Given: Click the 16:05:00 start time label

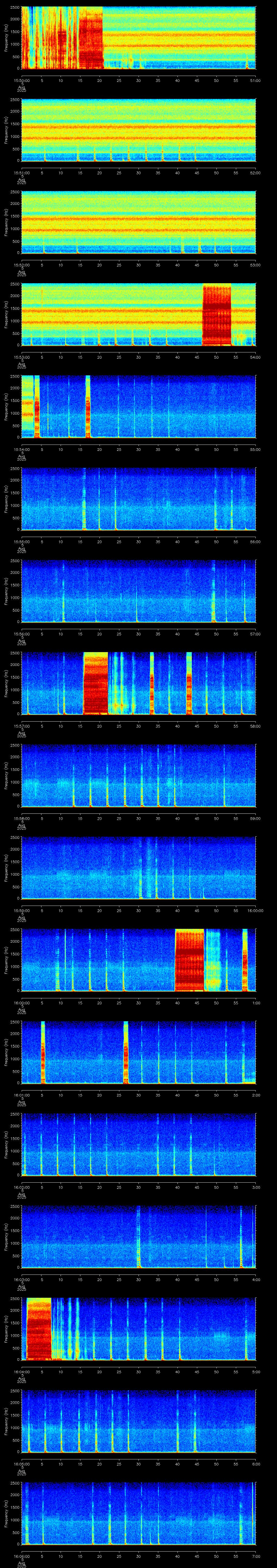Looking at the screenshot, I should (21, 1464).
